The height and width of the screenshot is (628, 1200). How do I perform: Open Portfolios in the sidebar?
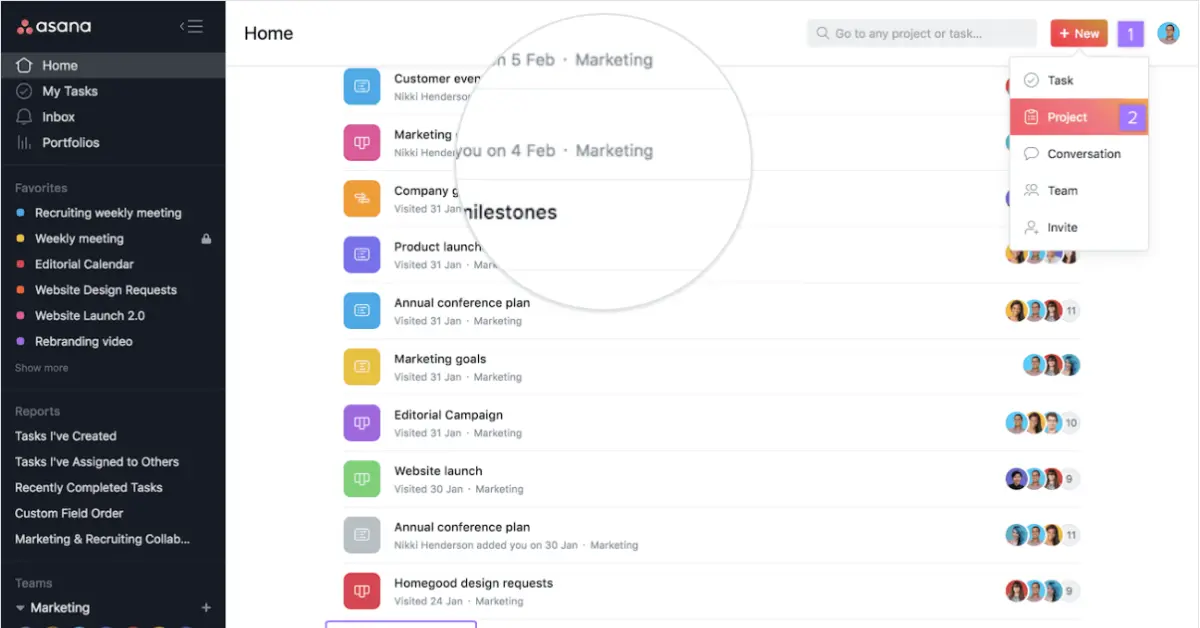(70, 143)
